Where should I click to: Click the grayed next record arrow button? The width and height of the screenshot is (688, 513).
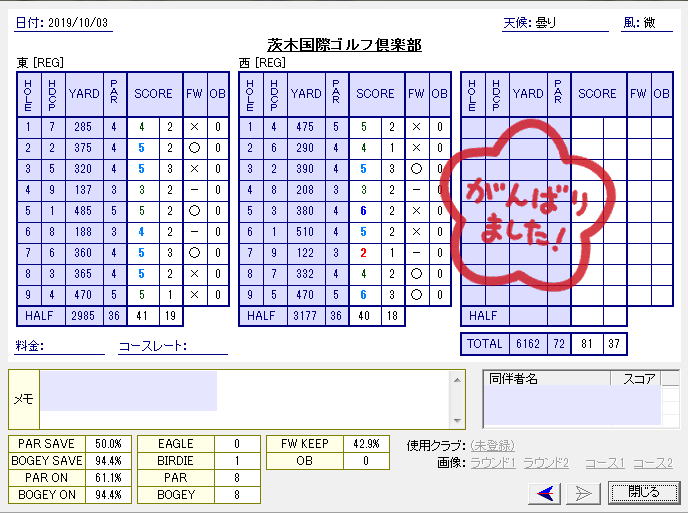(583, 493)
